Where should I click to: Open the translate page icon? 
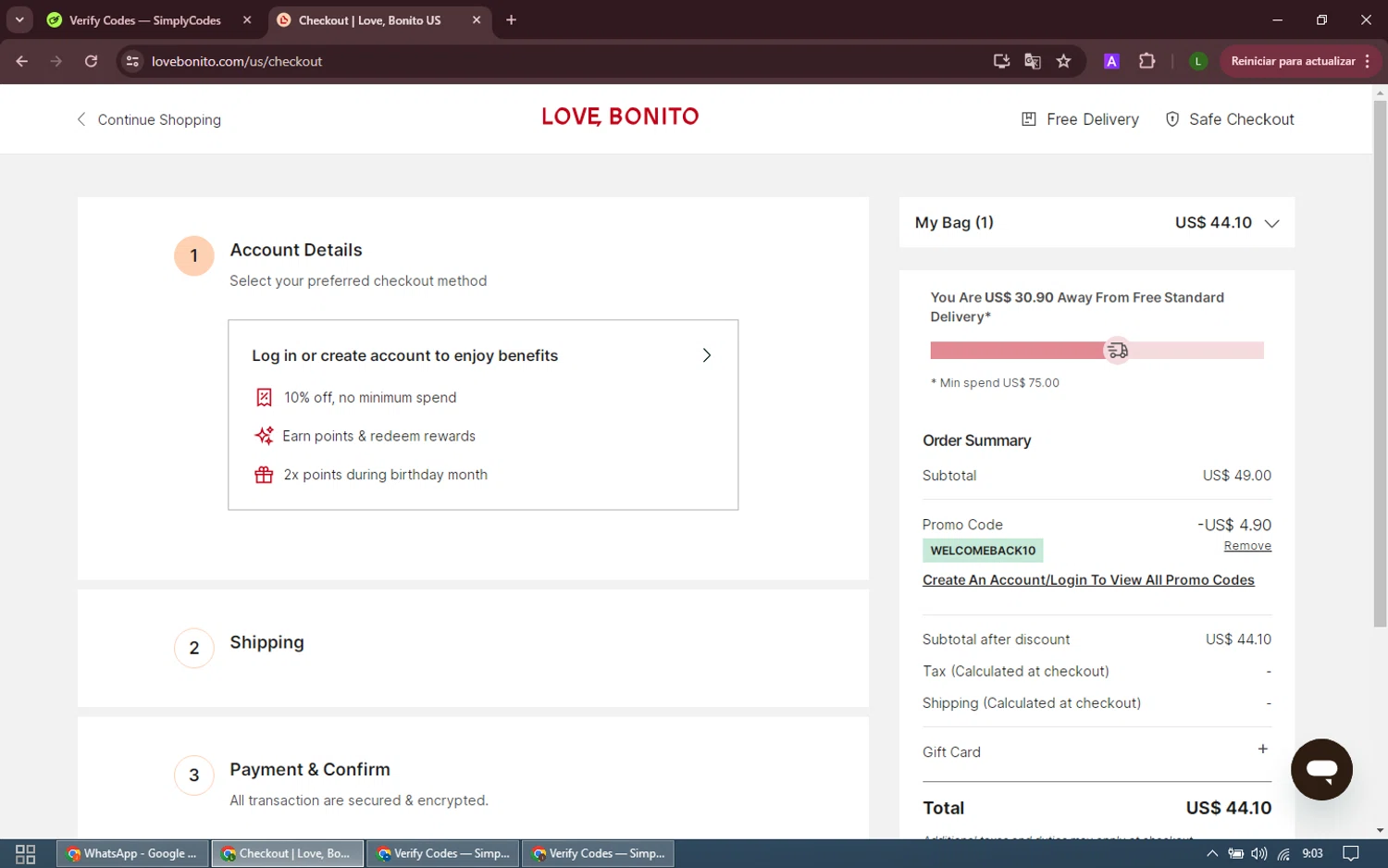[x=1033, y=61]
